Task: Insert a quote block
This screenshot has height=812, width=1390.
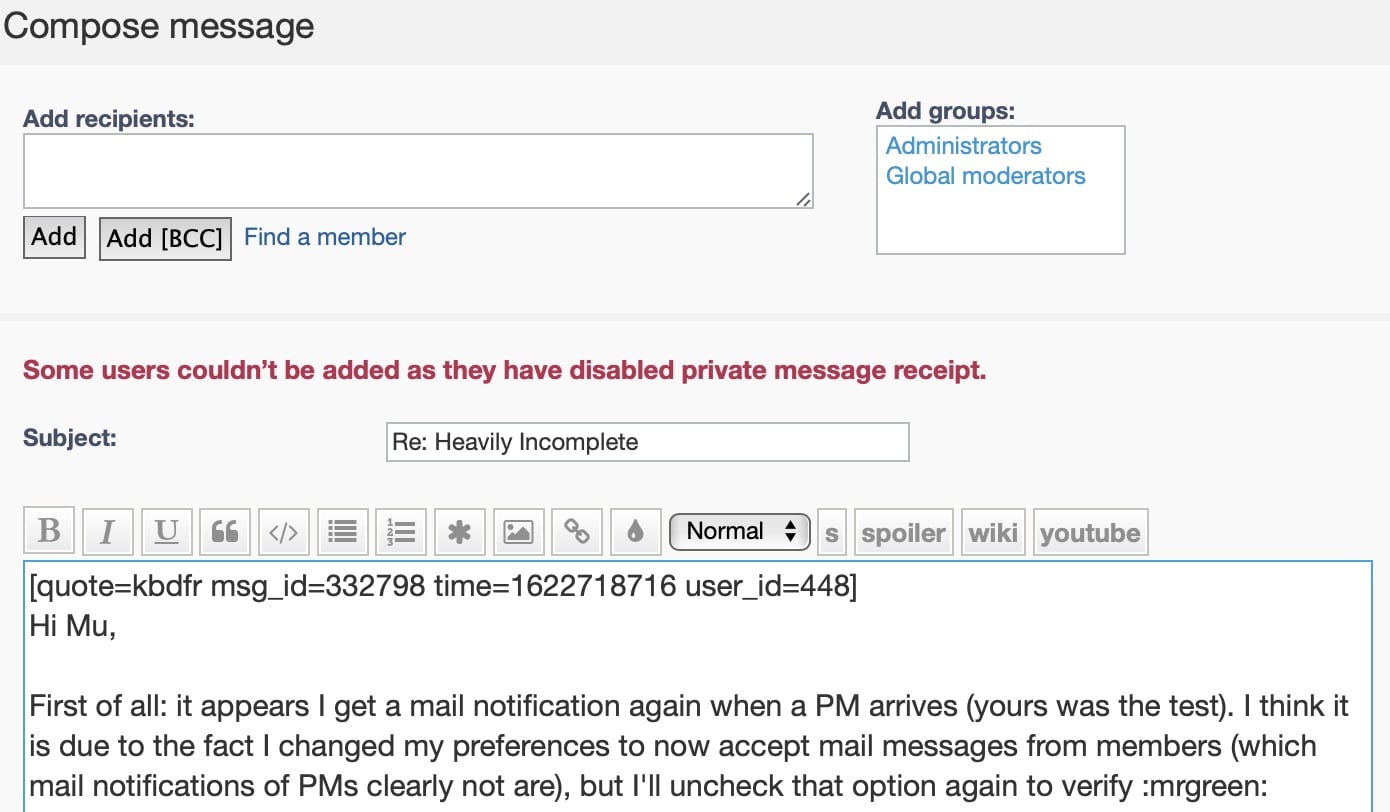Action: (225, 531)
